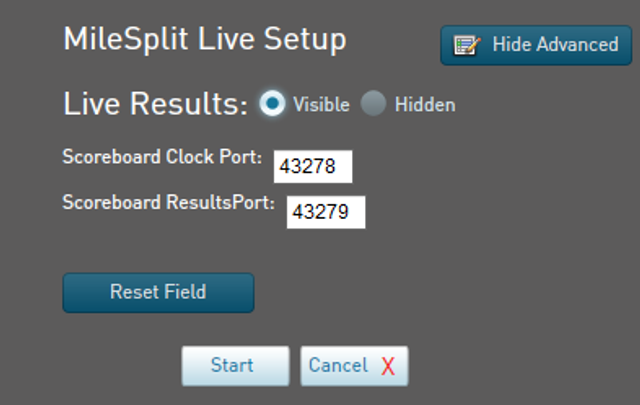
Task: Click the Scoreboard ResultsPort label
Action: 169,202
